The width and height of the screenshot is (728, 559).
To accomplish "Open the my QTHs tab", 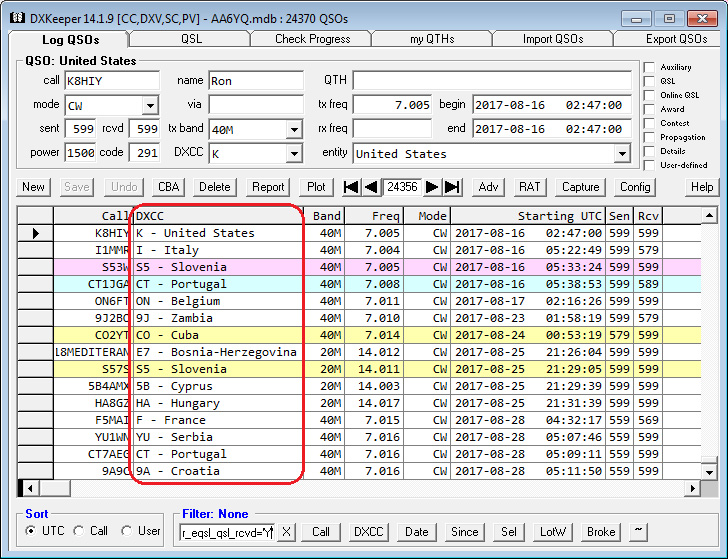I will click(x=432, y=39).
